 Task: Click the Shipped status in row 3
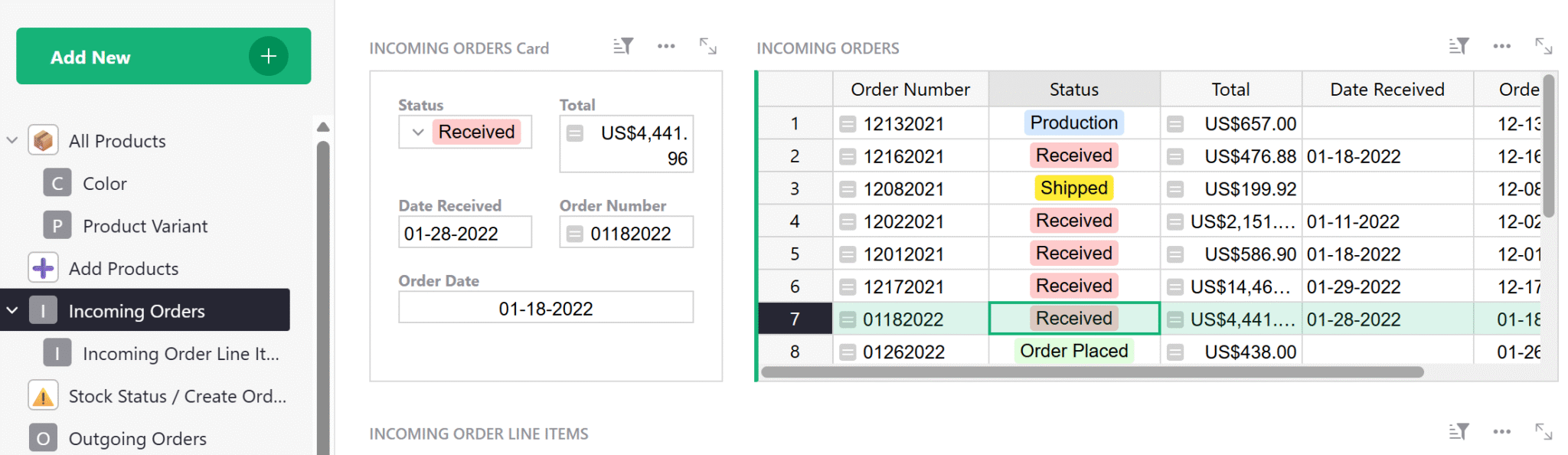[x=1073, y=188]
